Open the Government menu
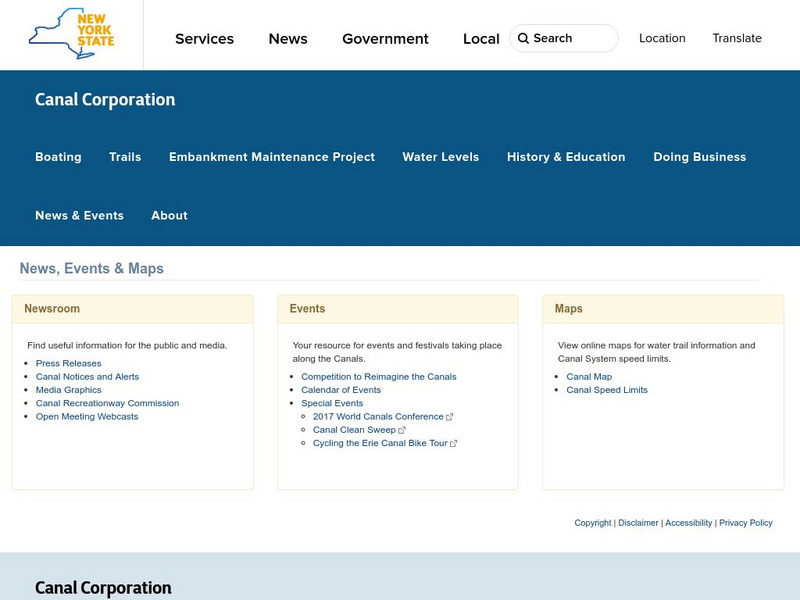Image resolution: width=800 pixels, height=600 pixels. pyautogui.click(x=385, y=39)
